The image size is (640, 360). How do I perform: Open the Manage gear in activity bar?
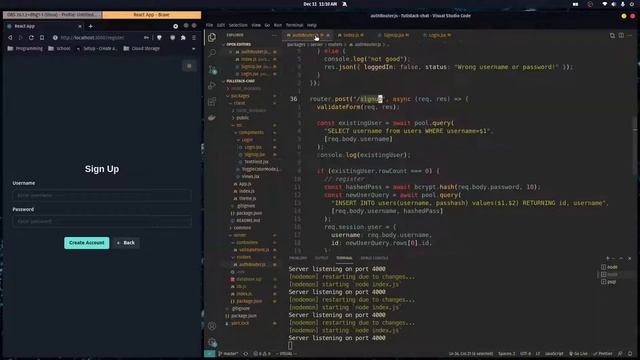tap(212, 342)
